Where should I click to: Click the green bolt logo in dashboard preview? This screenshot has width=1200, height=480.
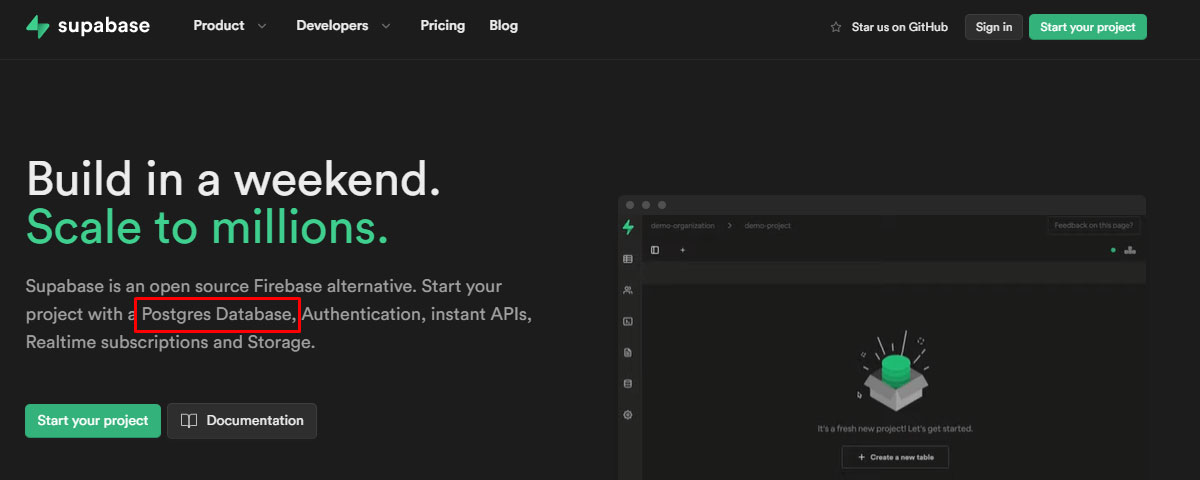click(x=628, y=227)
